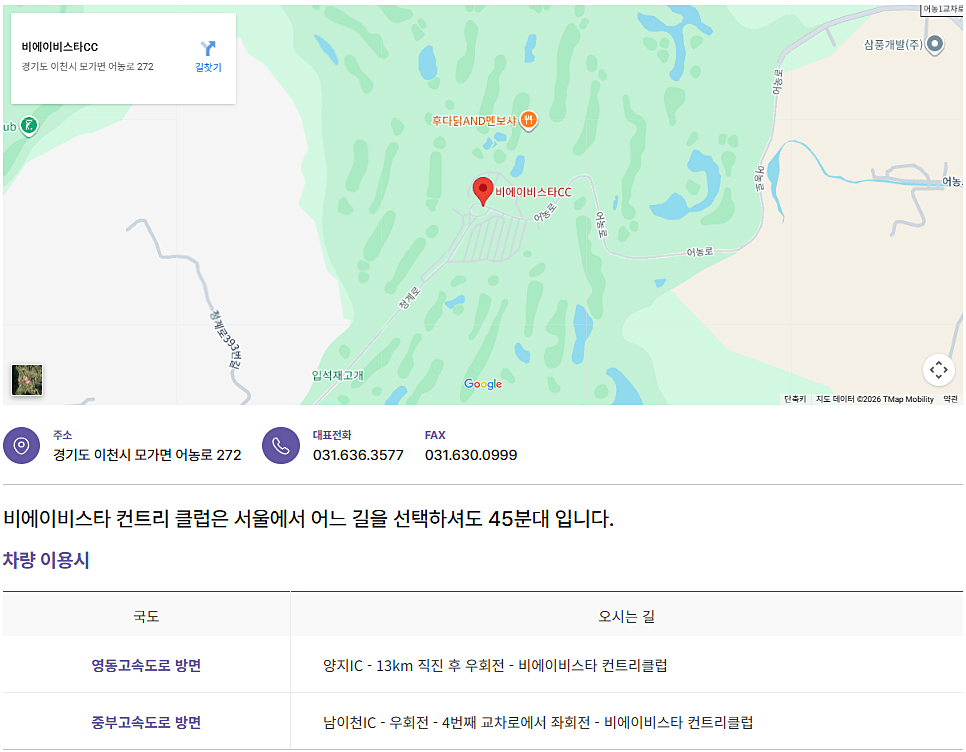This screenshot has width=966, height=752.
Task: Click the 길찾기 text link
Action: [208, 68]
